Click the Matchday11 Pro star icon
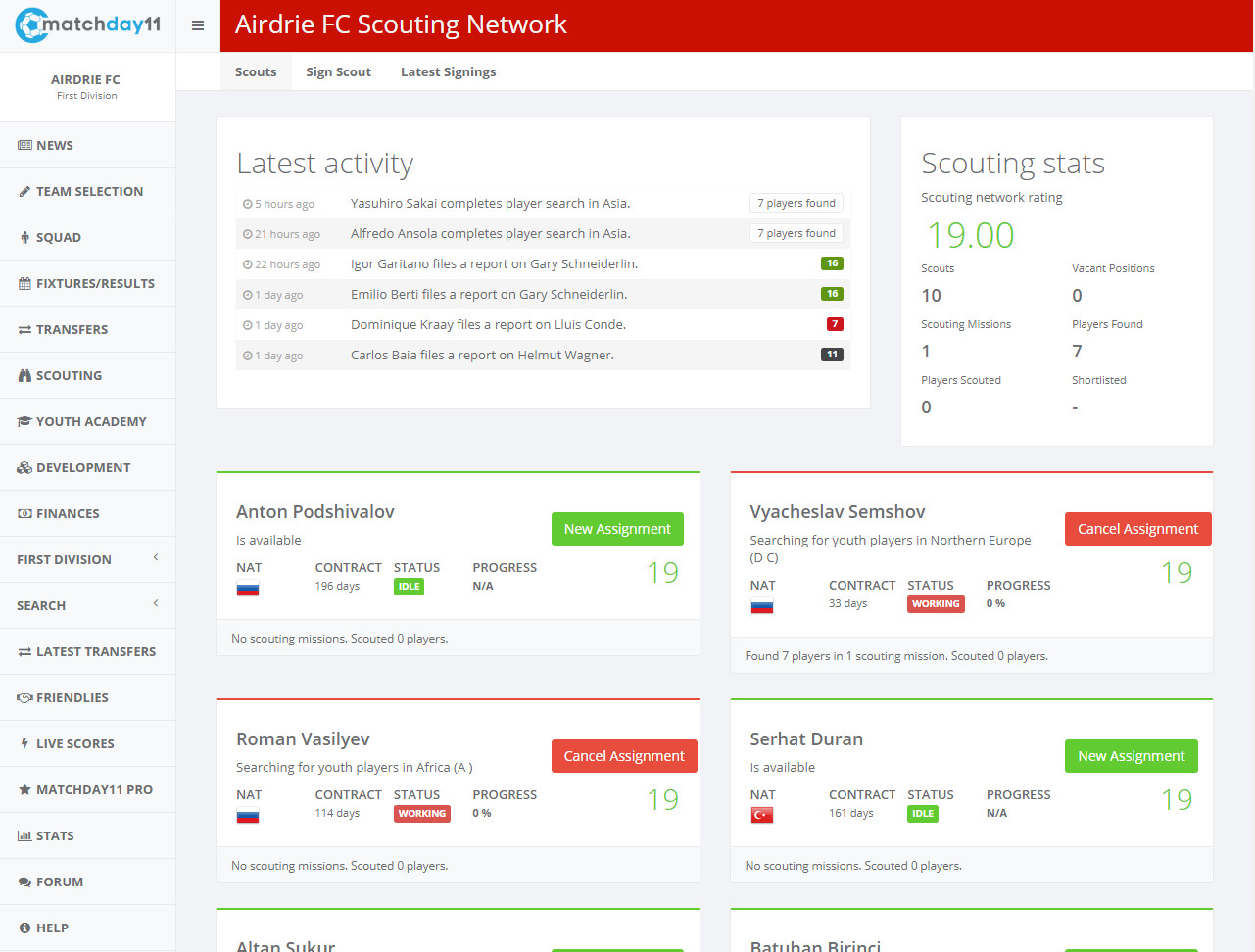 click(24, 789)
